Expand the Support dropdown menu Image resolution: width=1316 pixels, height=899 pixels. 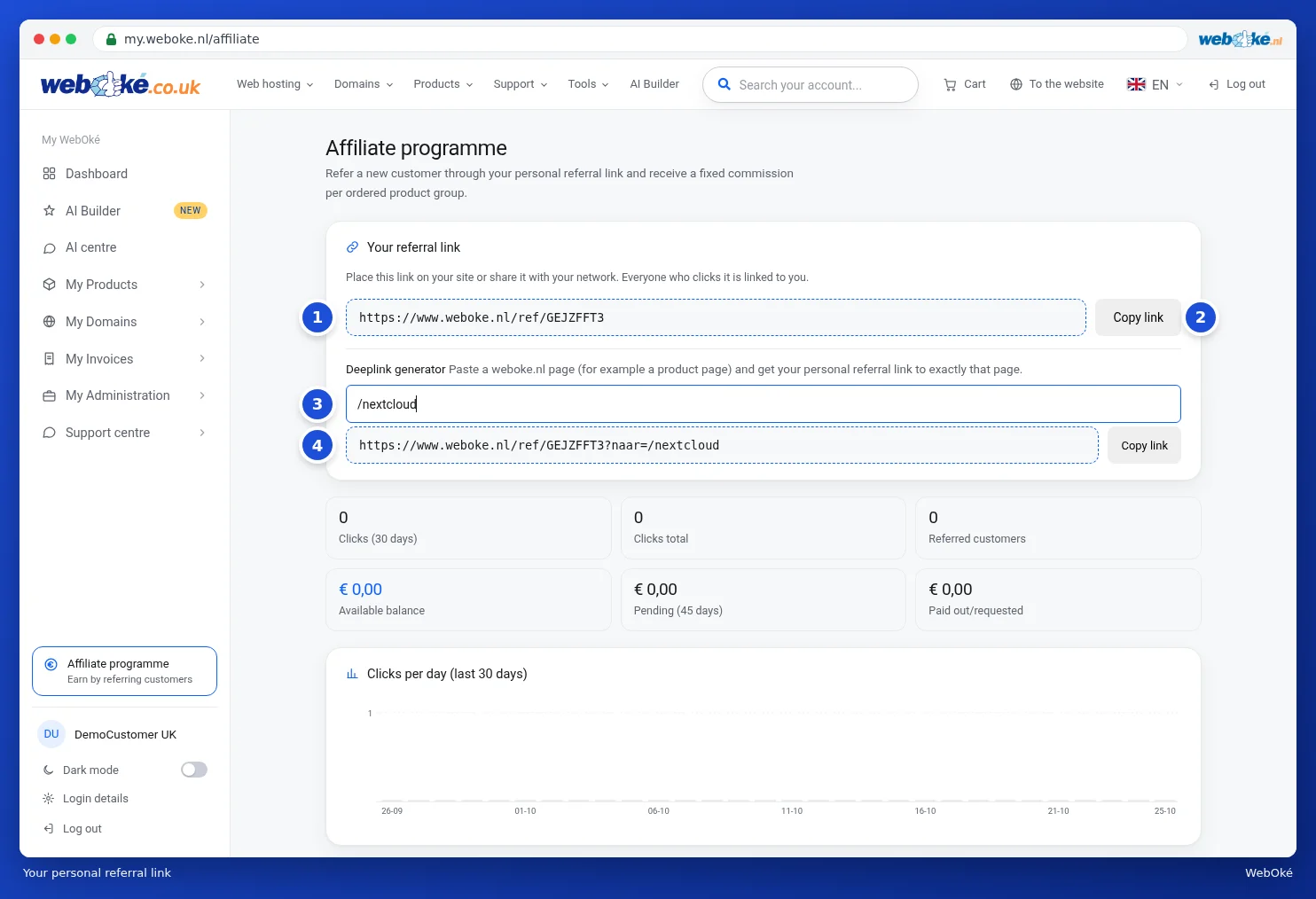point(521,84)
